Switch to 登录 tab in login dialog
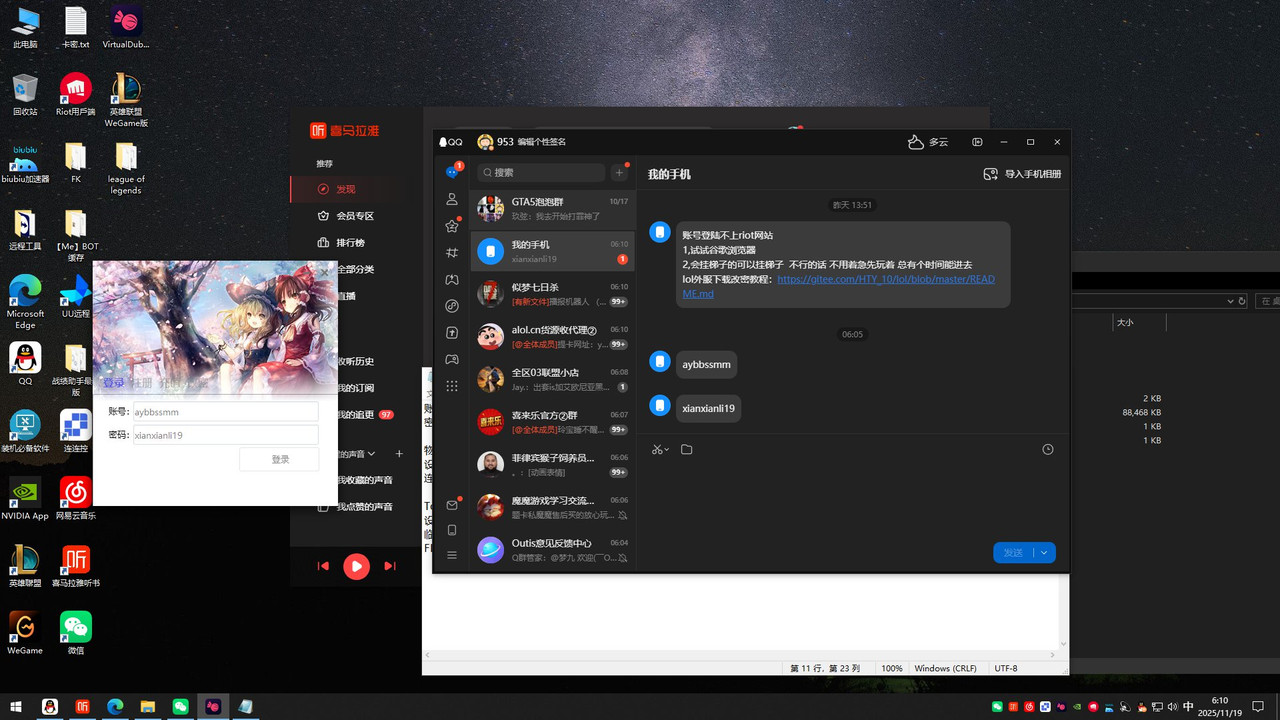Screen dimensions: 1280x720 113,383
